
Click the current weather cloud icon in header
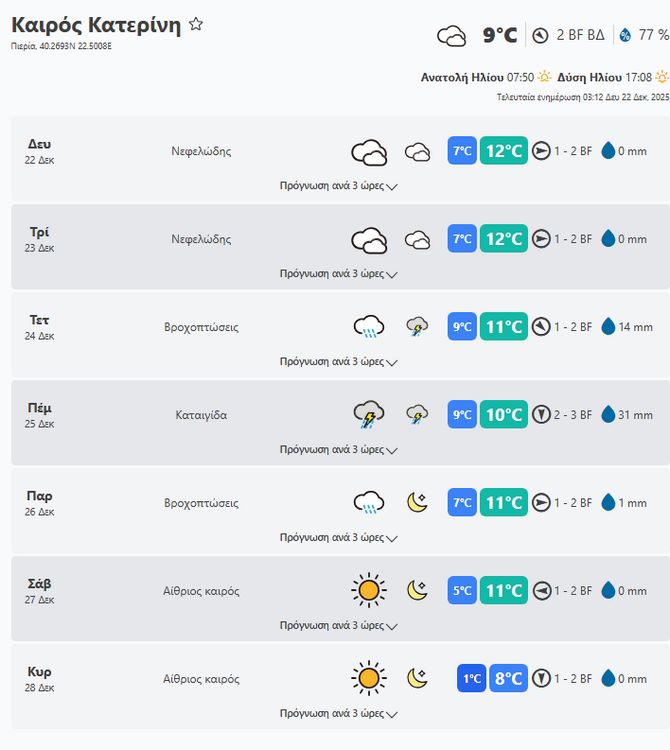click(452, 36)
